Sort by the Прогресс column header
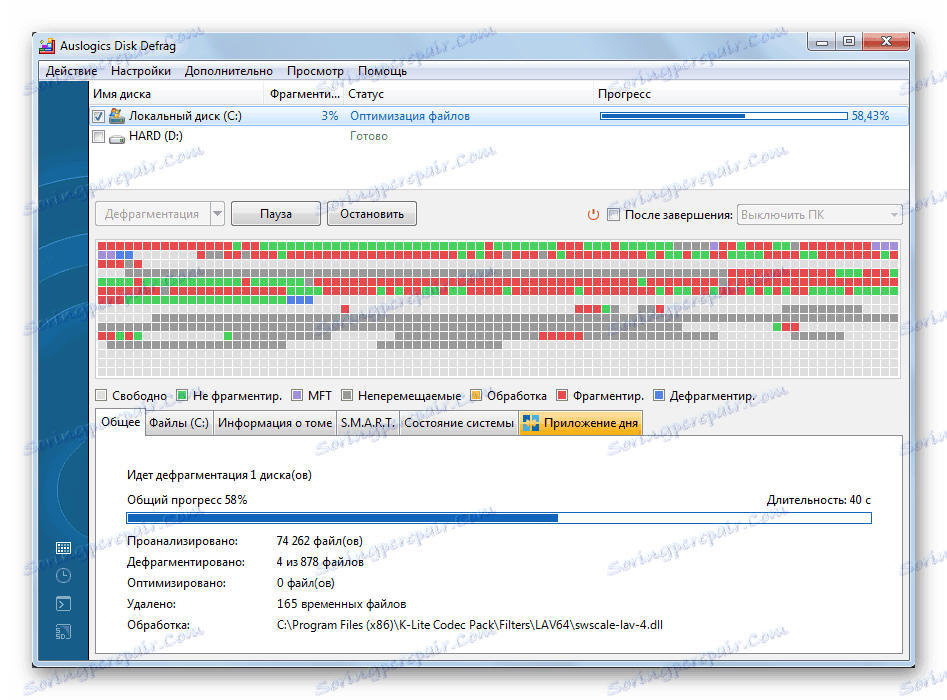 (x=751, y=94)
